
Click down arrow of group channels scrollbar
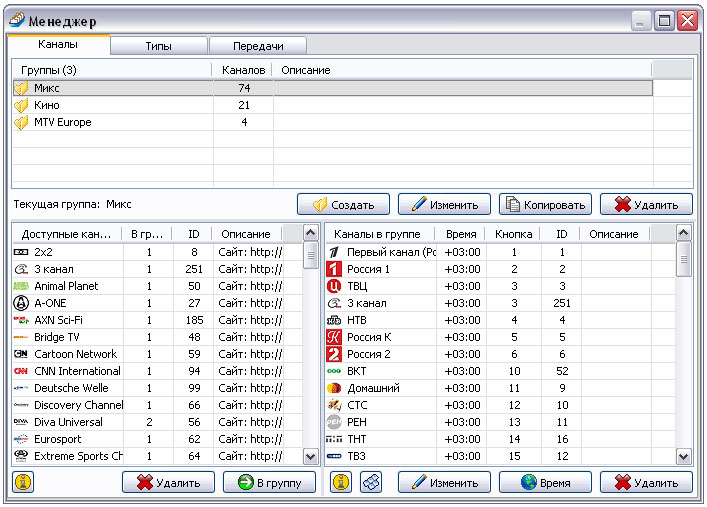(684, 456)
